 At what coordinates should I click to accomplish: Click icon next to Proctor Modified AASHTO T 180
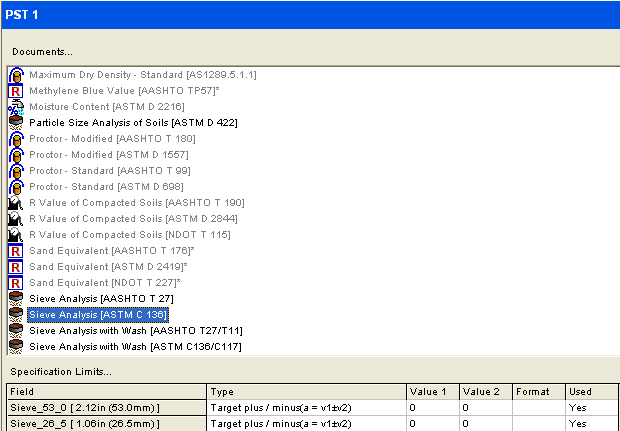[x=15, y=138]
